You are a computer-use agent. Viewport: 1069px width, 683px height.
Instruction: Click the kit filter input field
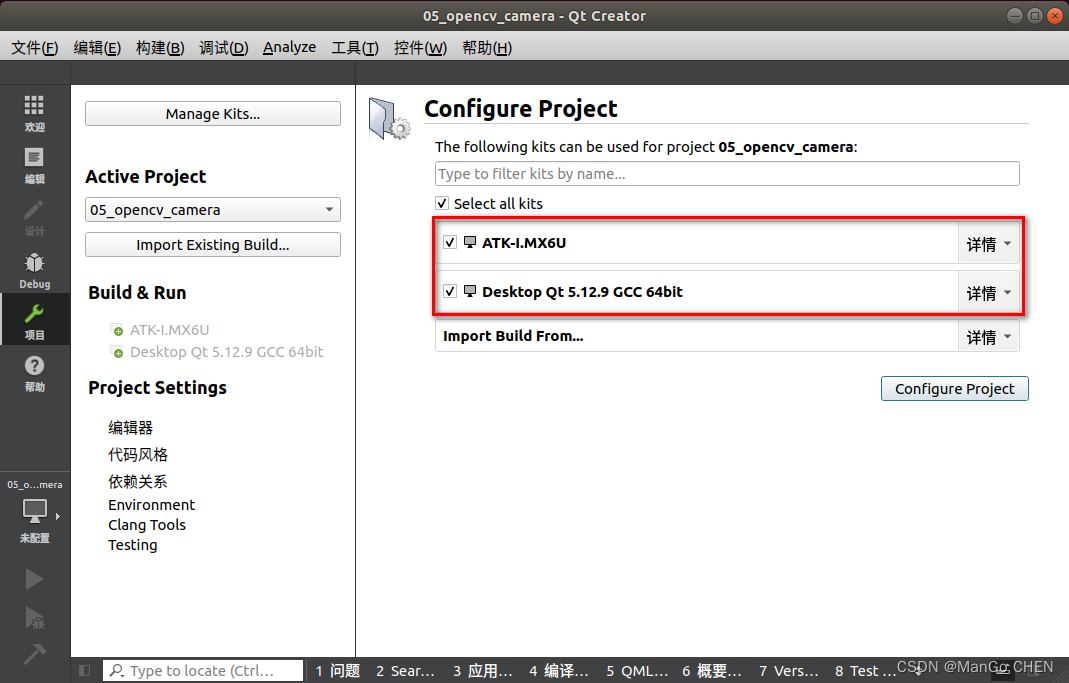pos(727,174)
